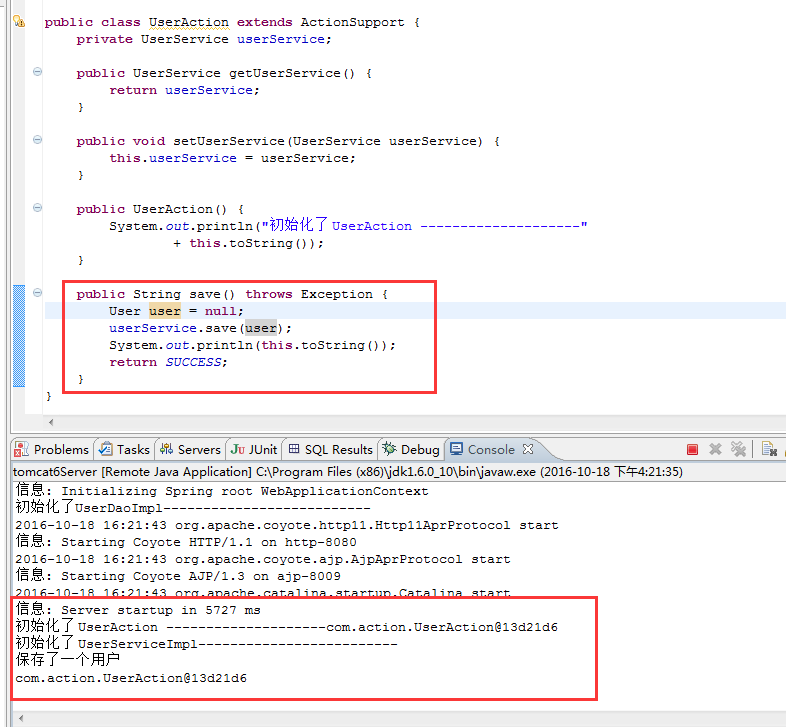Click 'return userService;' line in getter

pyautogui.click(x=184, y=90)
